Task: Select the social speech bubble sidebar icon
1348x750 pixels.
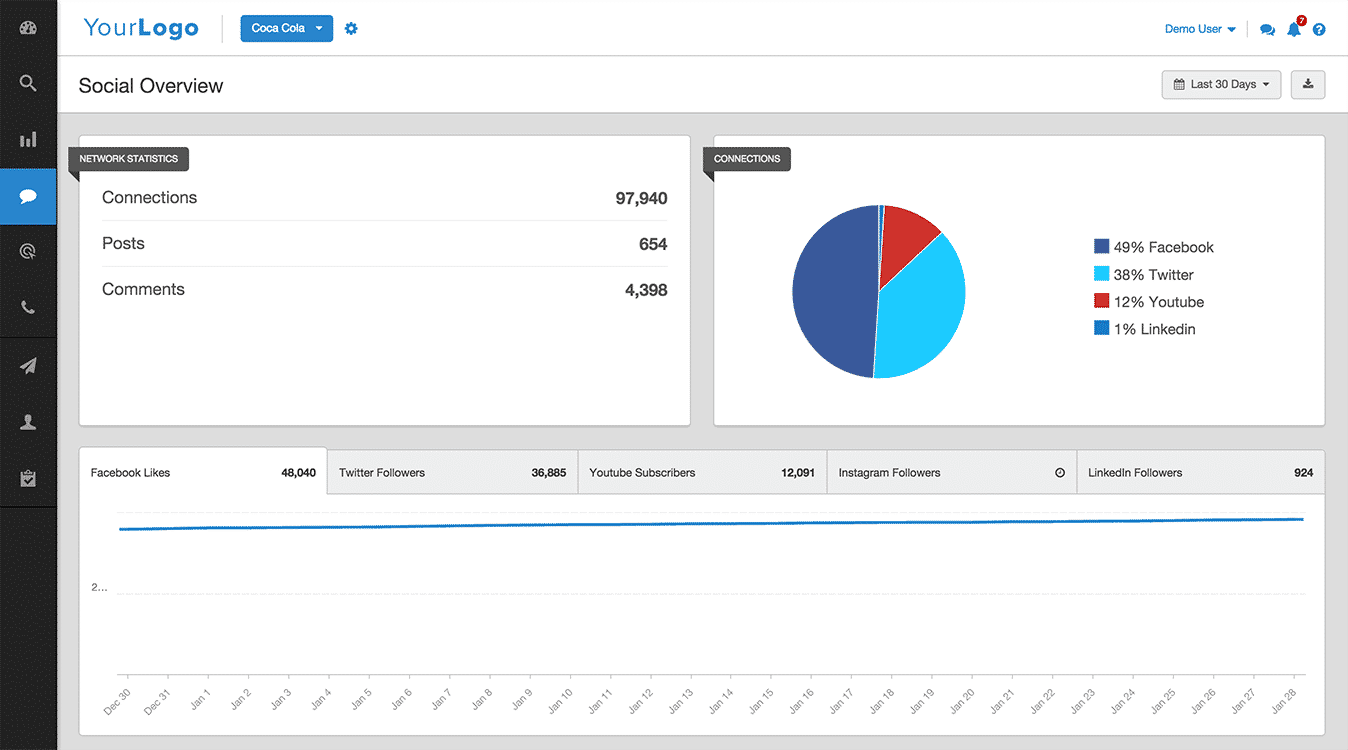Action: (x=28, y=196)
